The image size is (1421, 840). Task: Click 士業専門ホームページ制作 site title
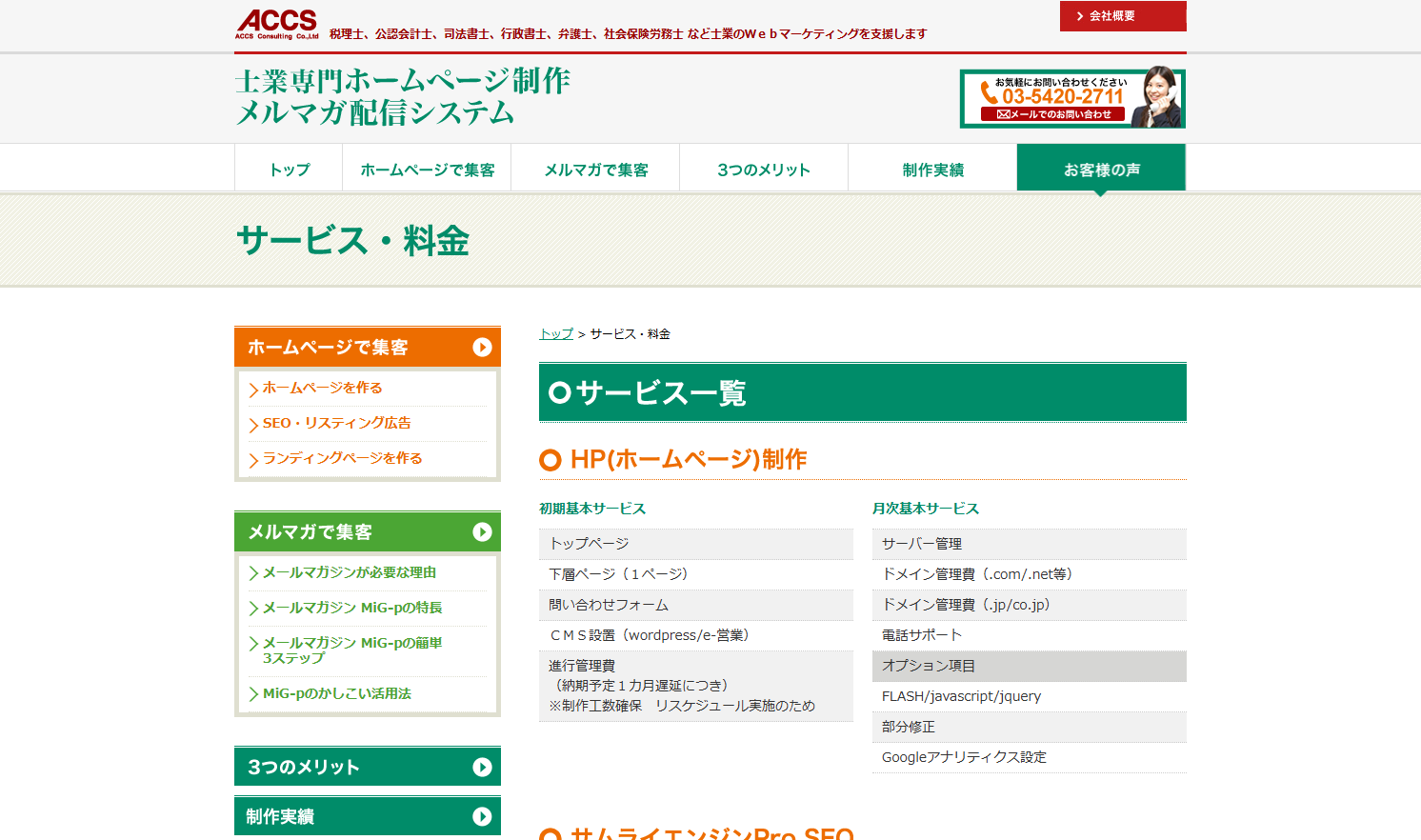[x=402, y=96]
